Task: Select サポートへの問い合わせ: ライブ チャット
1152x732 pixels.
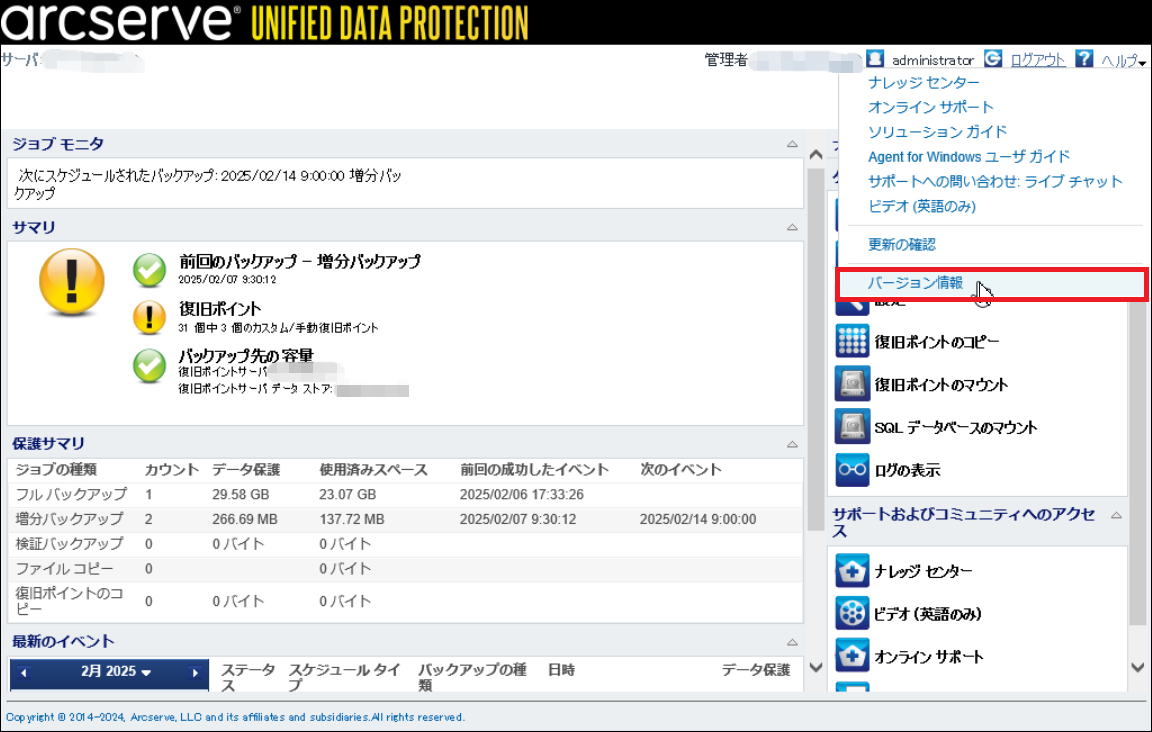Action: click(995, 182)
